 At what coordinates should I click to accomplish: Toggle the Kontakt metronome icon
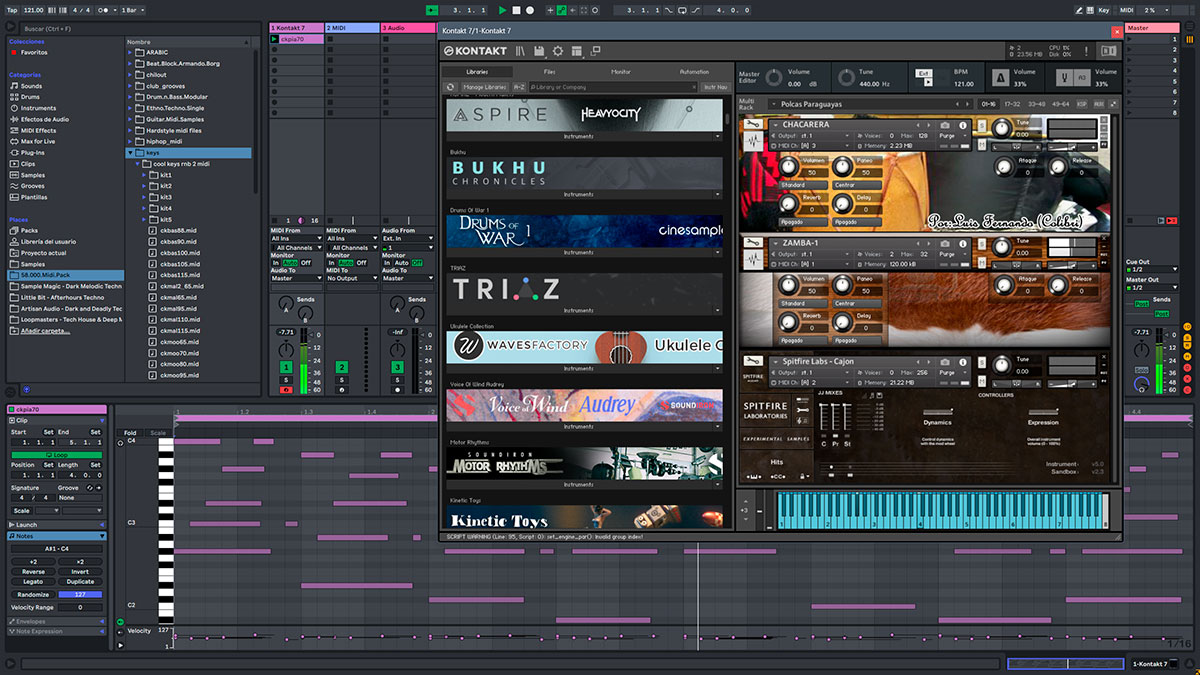1000,77
